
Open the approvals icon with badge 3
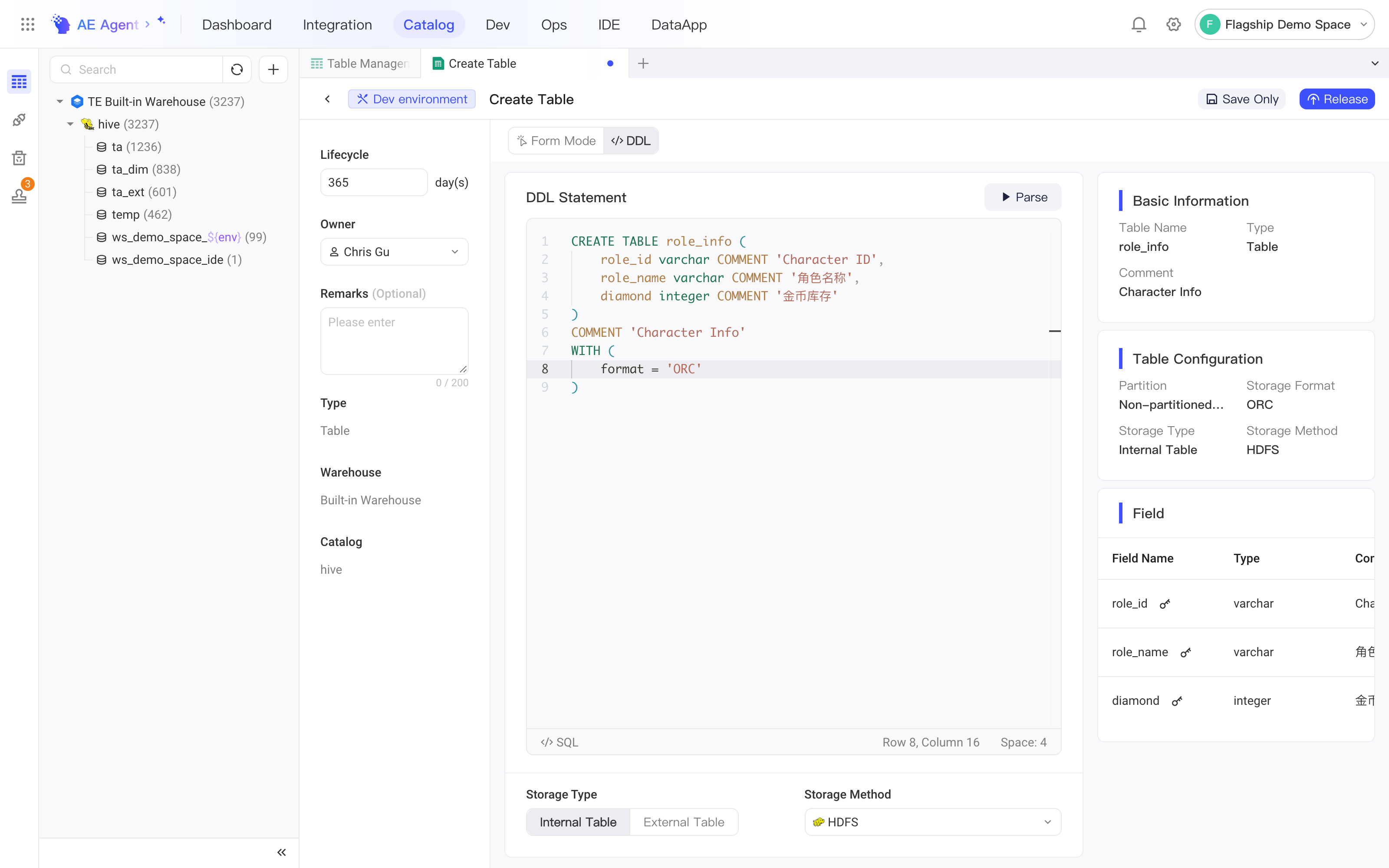click(19, 196)
